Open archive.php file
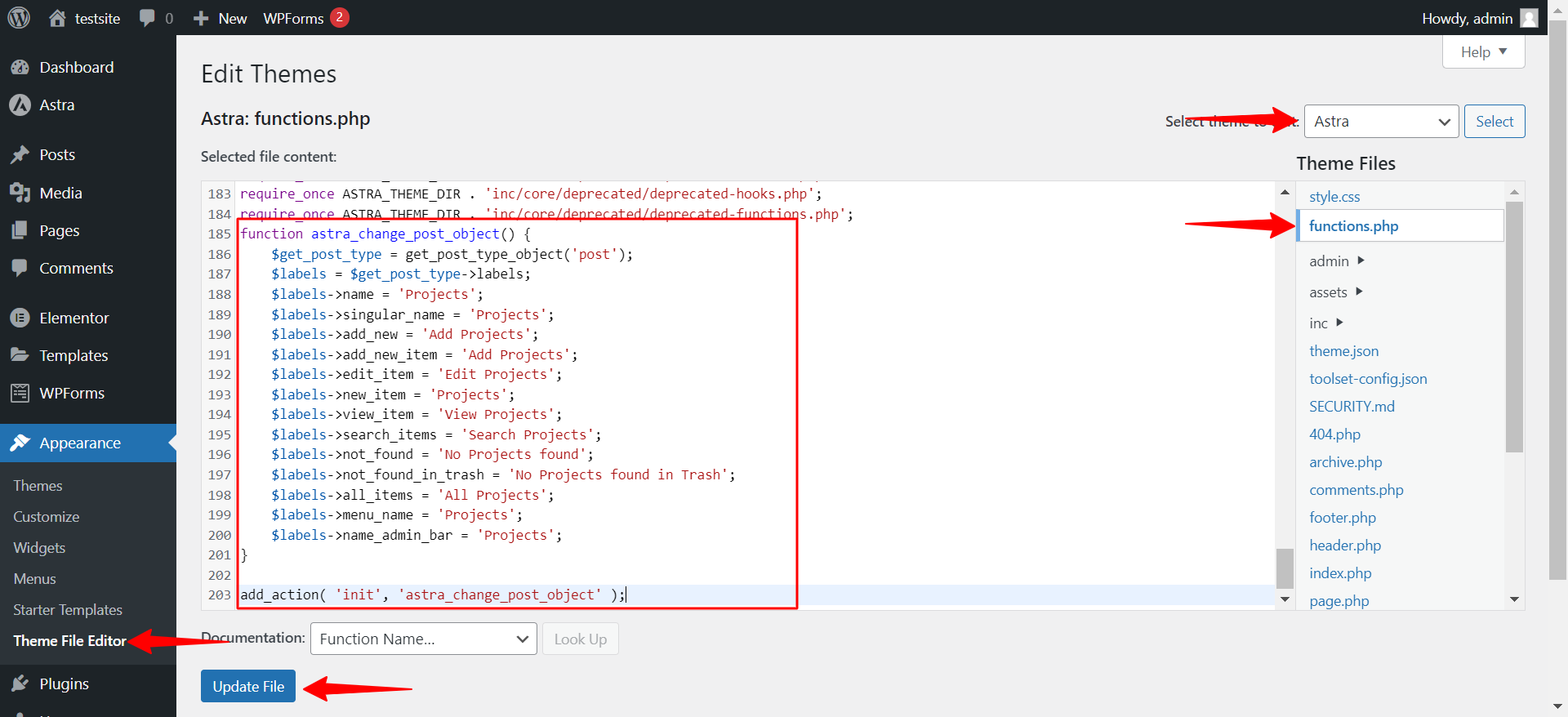 1345,462
